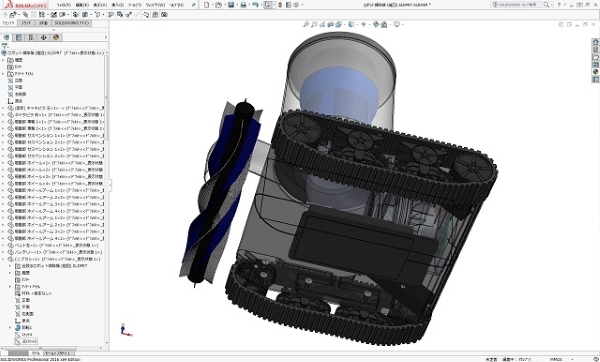Click the SOLIDWORKS Resources home icon

595,42
